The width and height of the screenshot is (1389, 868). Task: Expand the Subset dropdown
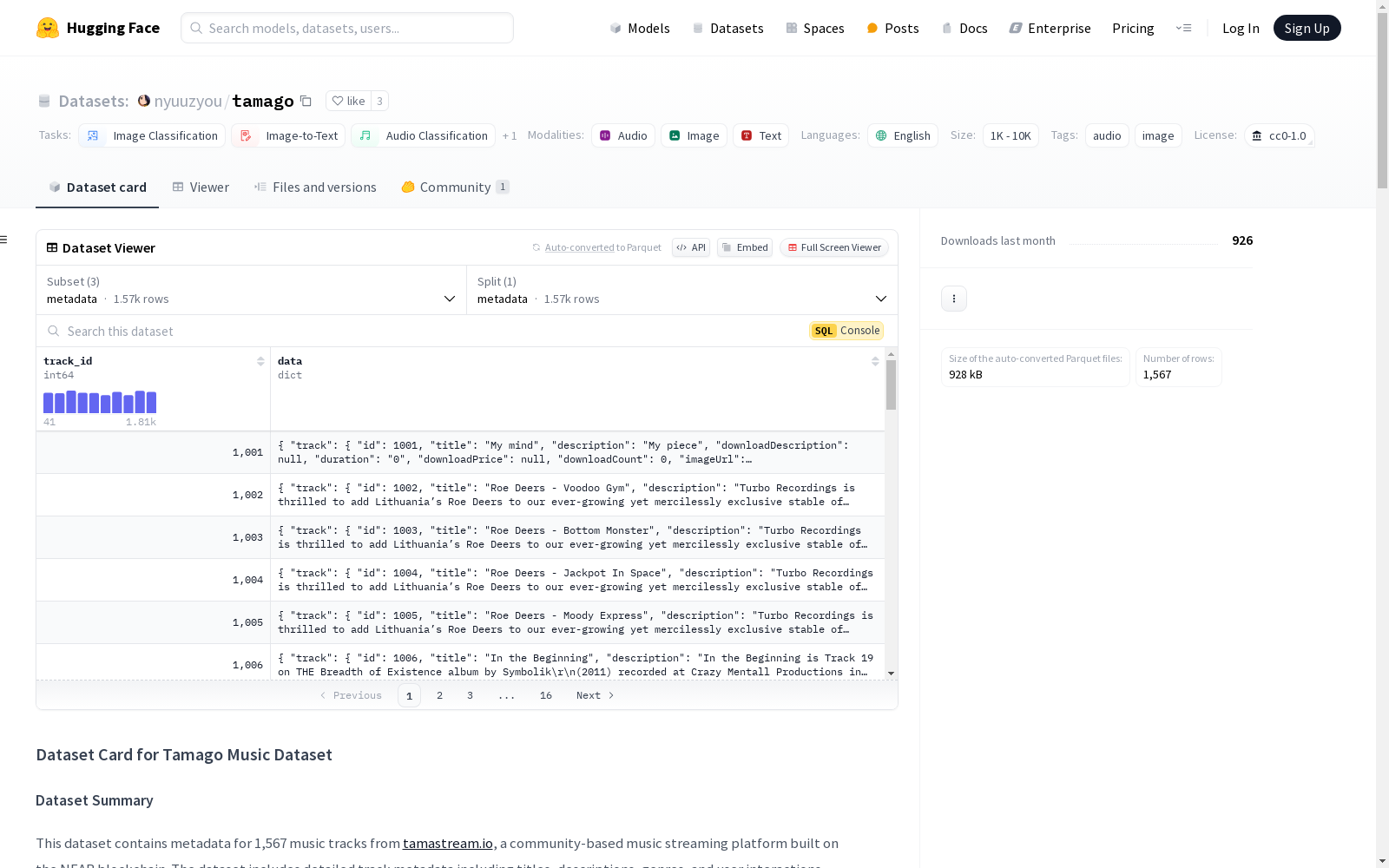(252, 290)
